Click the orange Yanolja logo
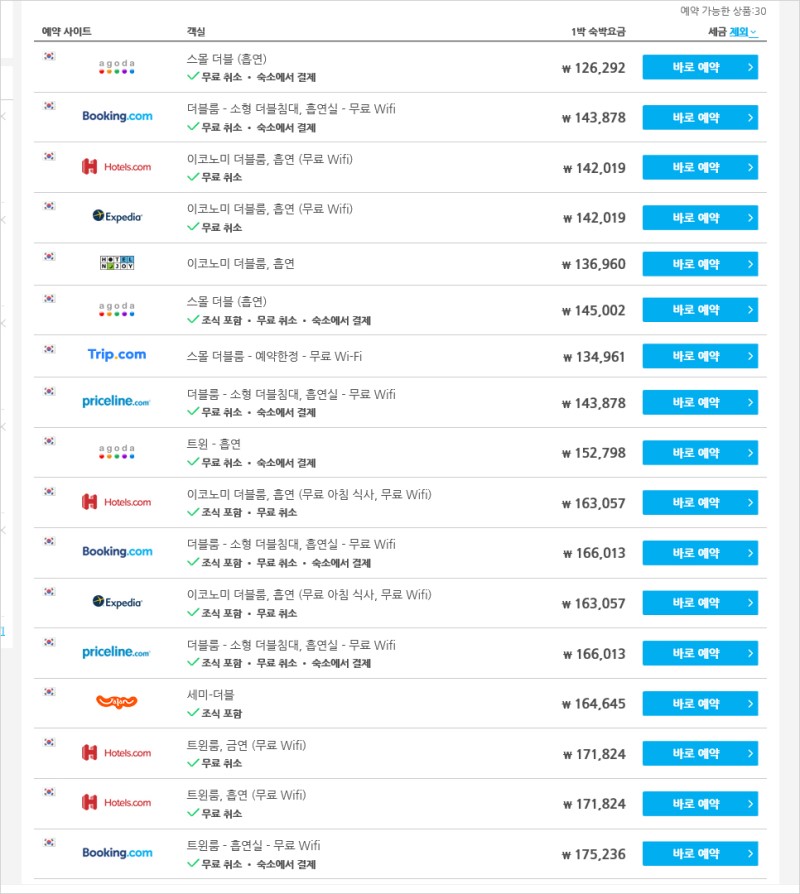The width and height of the screenshot is (800, 894). [117, 701]
